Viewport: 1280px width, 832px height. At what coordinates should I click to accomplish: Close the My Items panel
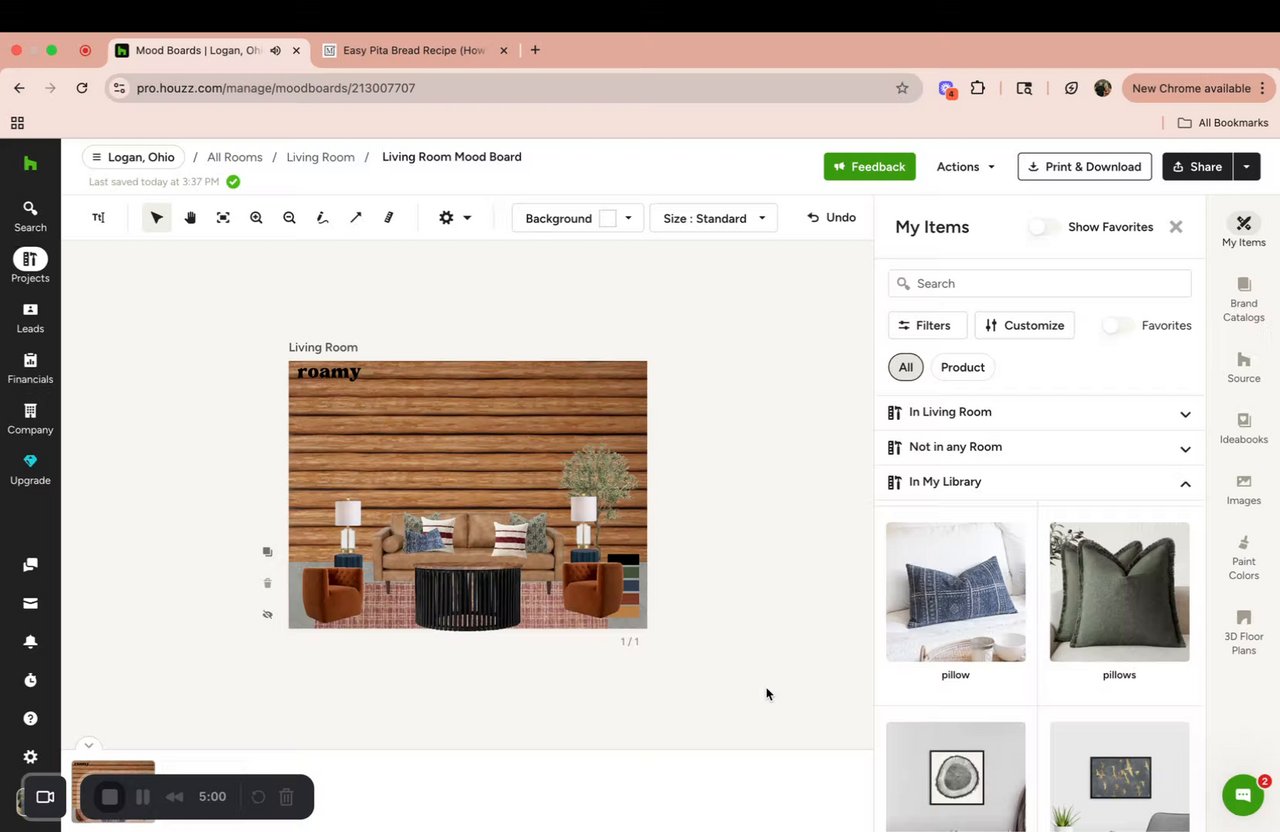pyautogui.click(x=1176, y=227)
